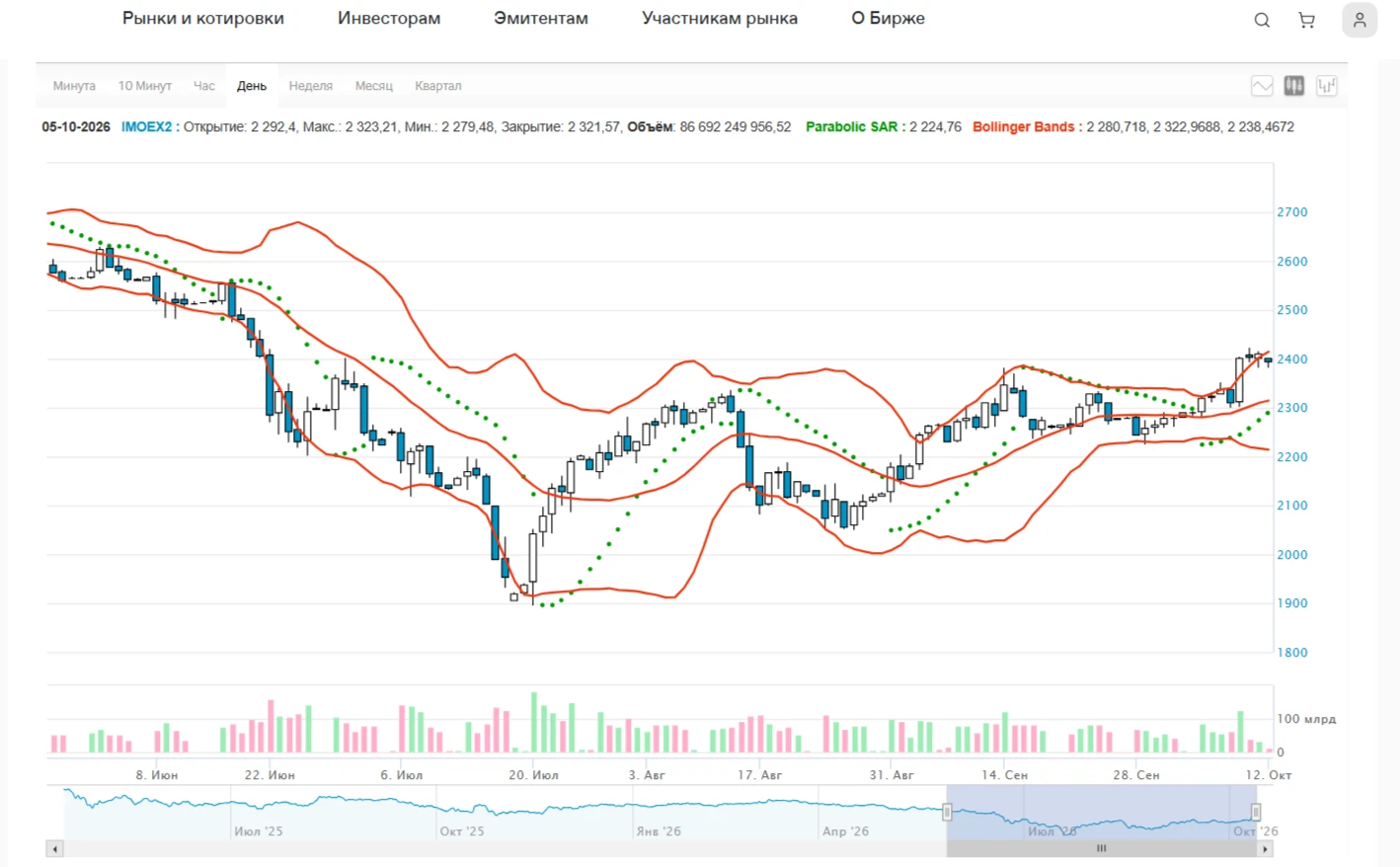Click the shaded selected range in navigator
This screenshot has height=867, width=1400.
tap(1101, 812)
